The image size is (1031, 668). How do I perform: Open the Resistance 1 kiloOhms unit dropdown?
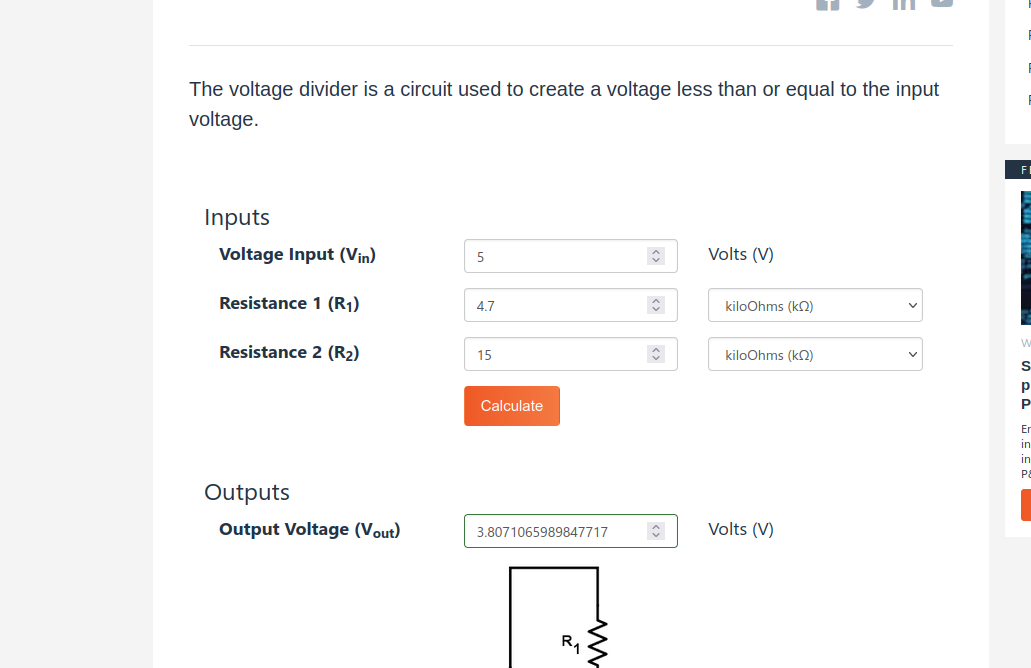tap(815, 306)
